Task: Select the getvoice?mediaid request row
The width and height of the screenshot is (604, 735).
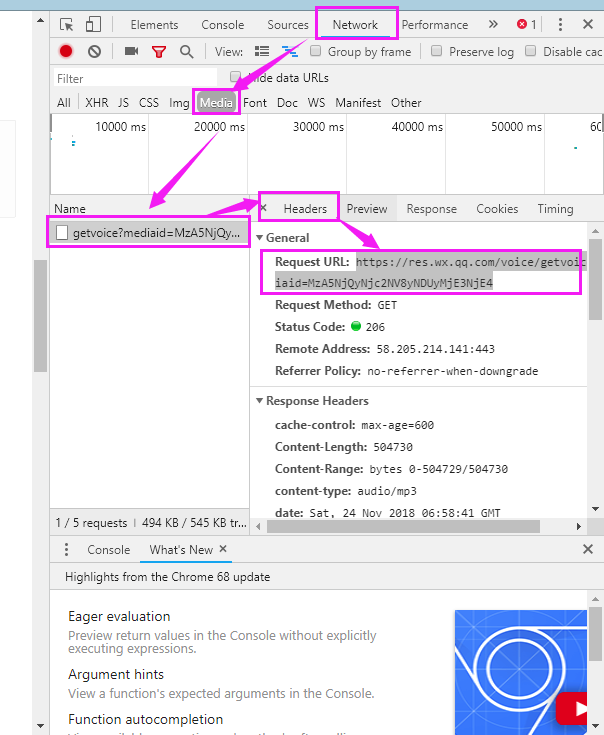Action: click(149, 232)
